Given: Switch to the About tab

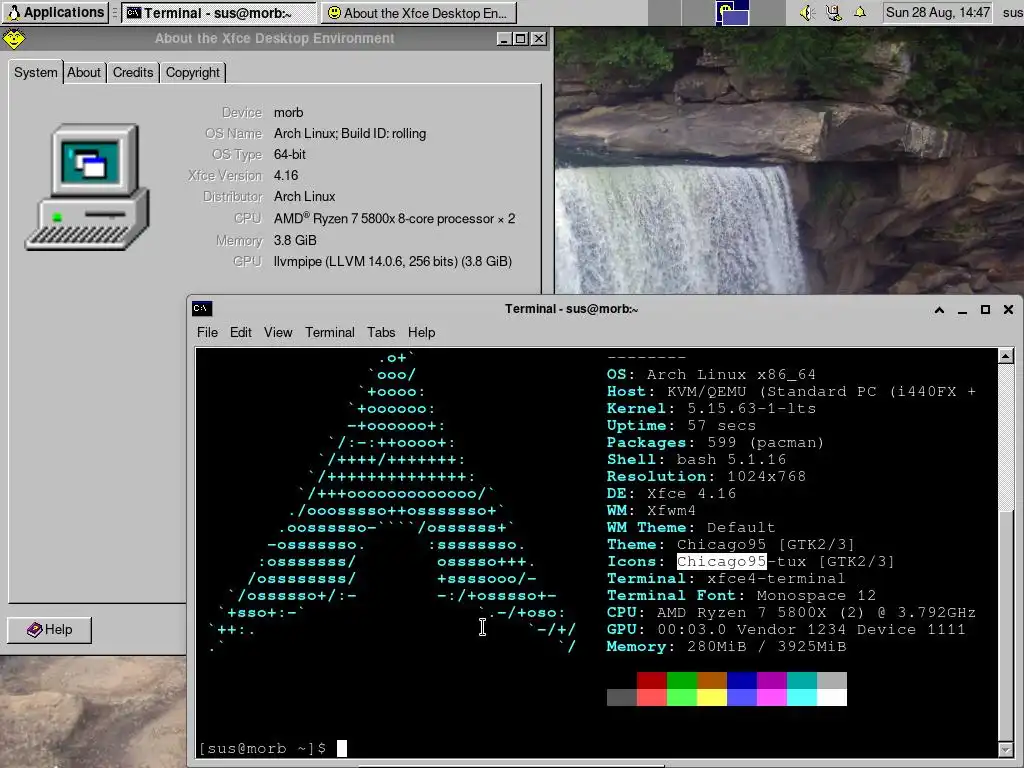Looking at the screenshot, I should tap(84, 72).
